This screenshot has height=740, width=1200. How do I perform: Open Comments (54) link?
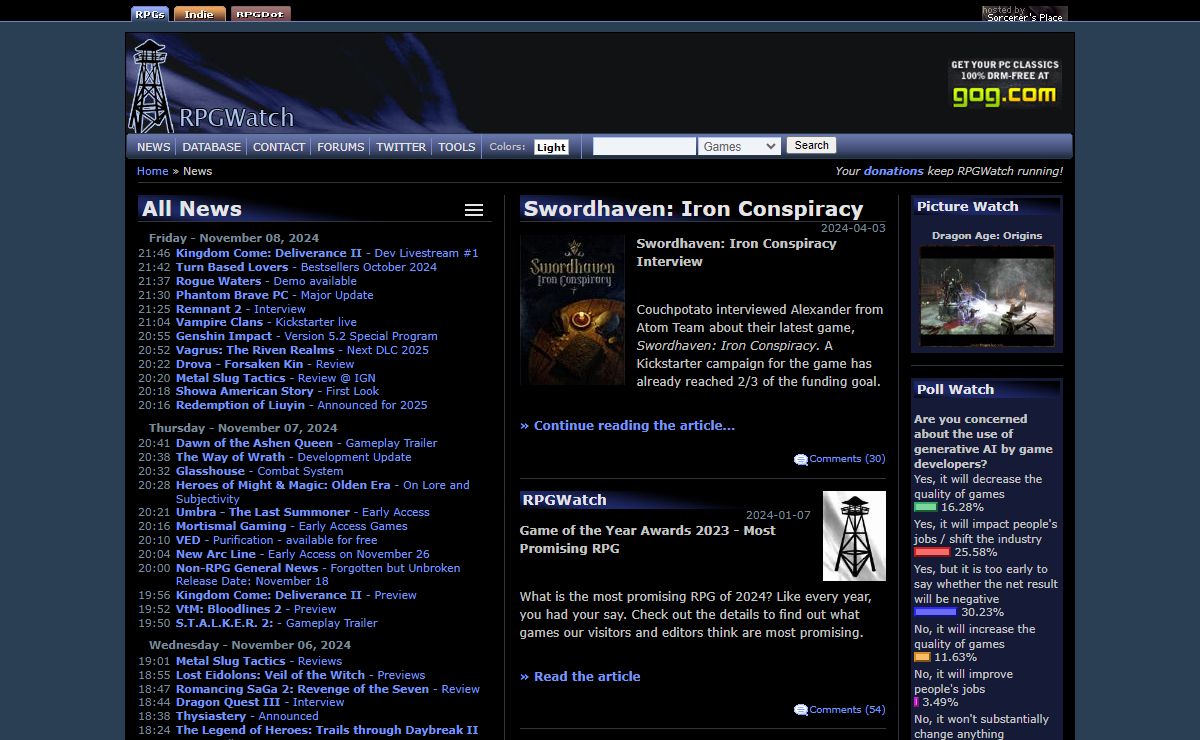(847, 710)
